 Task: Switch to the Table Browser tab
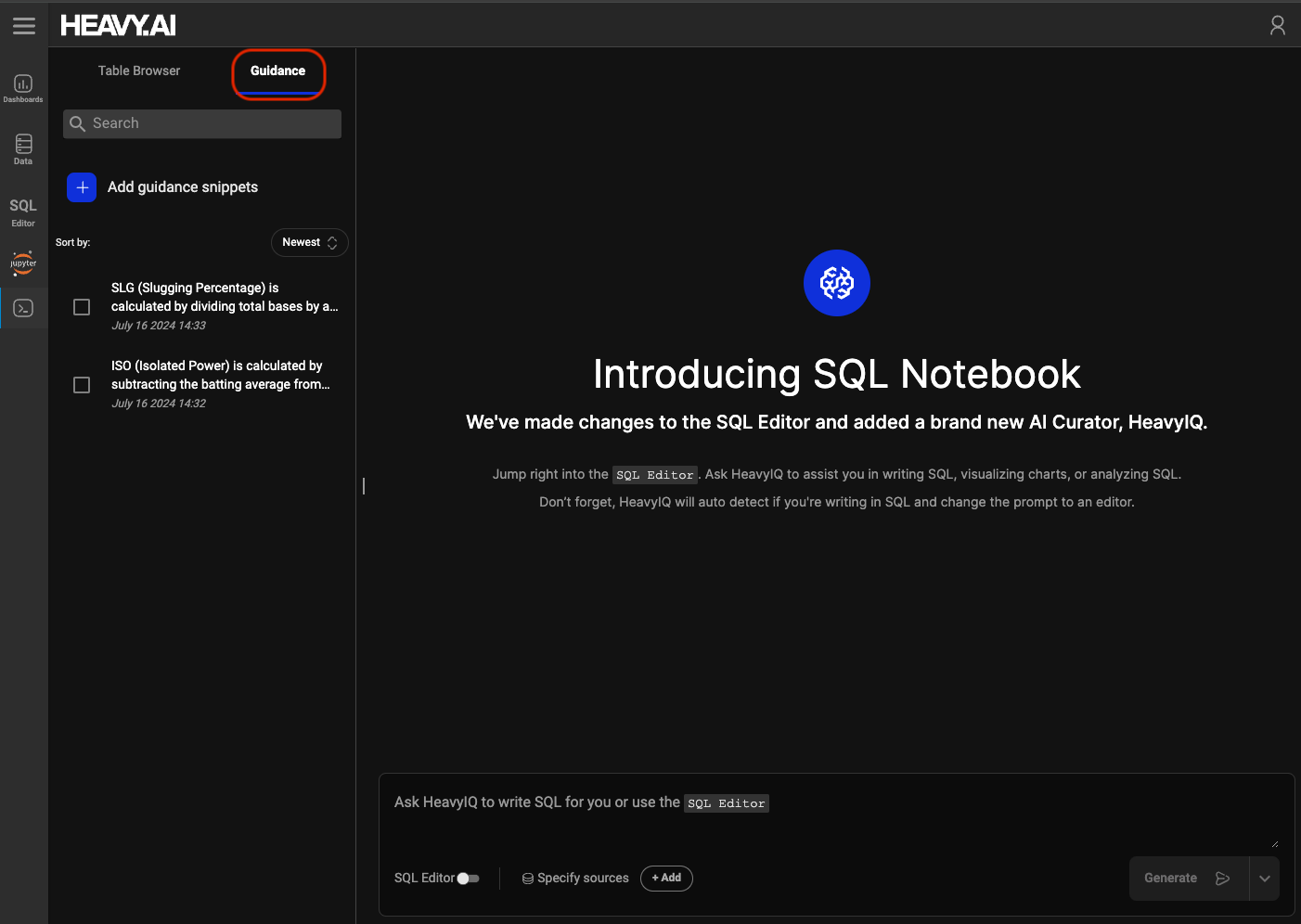[x=139, y=71]
